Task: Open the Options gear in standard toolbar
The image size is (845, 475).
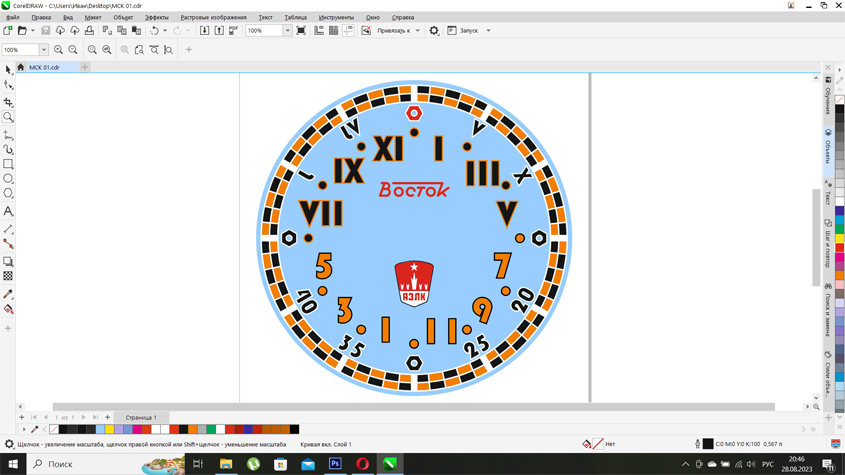Action: click(434, 31)
